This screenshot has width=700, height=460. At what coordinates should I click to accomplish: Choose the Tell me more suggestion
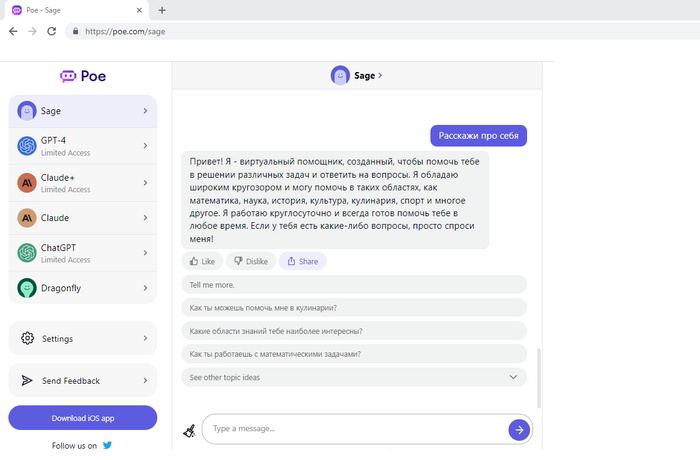pyautogui.click(x=354, y=284)
